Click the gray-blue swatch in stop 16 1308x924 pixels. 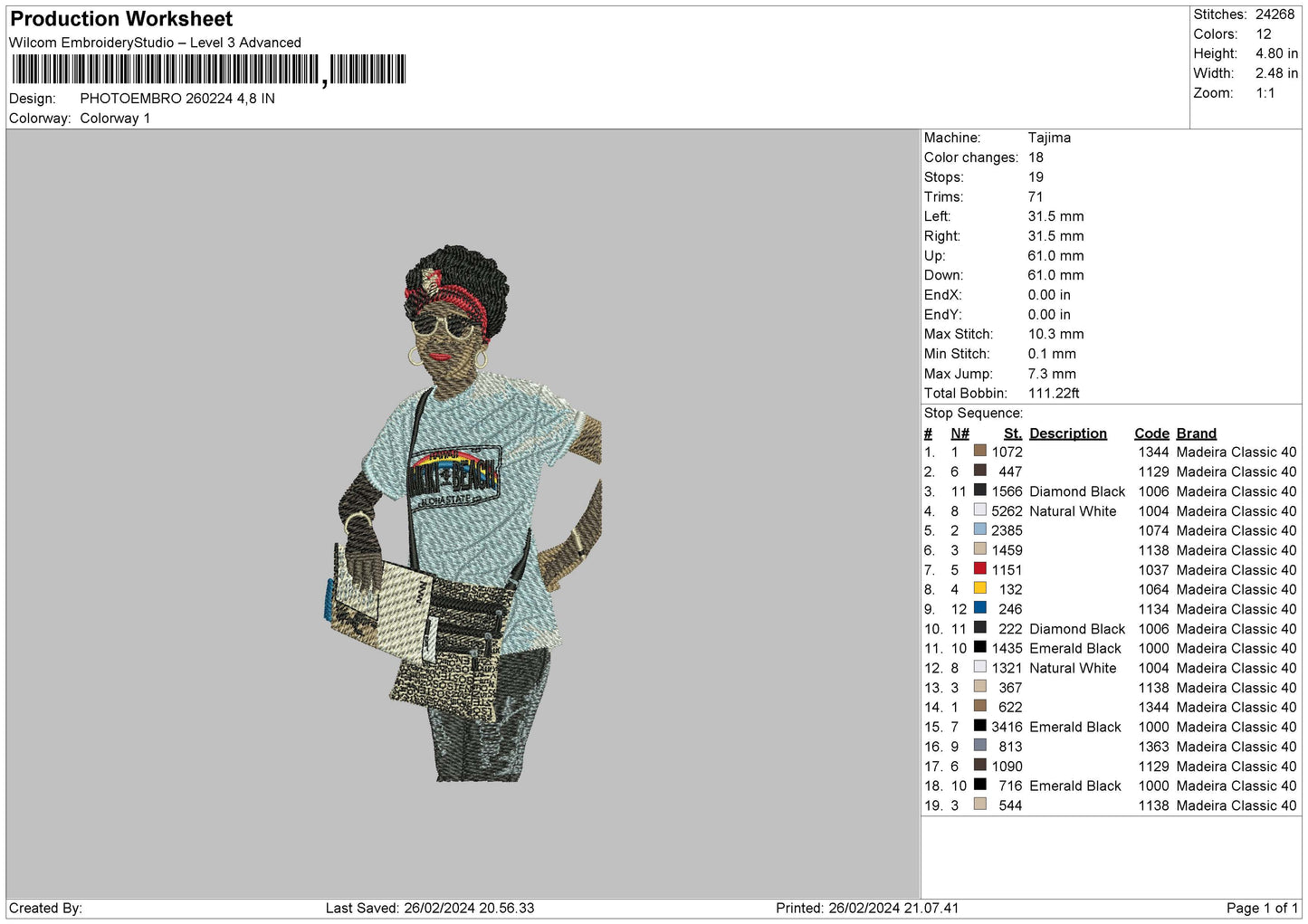click(979, 746)
